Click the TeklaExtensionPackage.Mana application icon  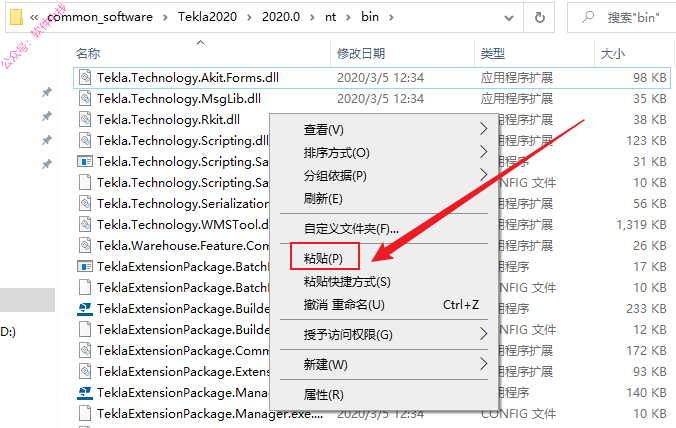[x=85, y=393]
